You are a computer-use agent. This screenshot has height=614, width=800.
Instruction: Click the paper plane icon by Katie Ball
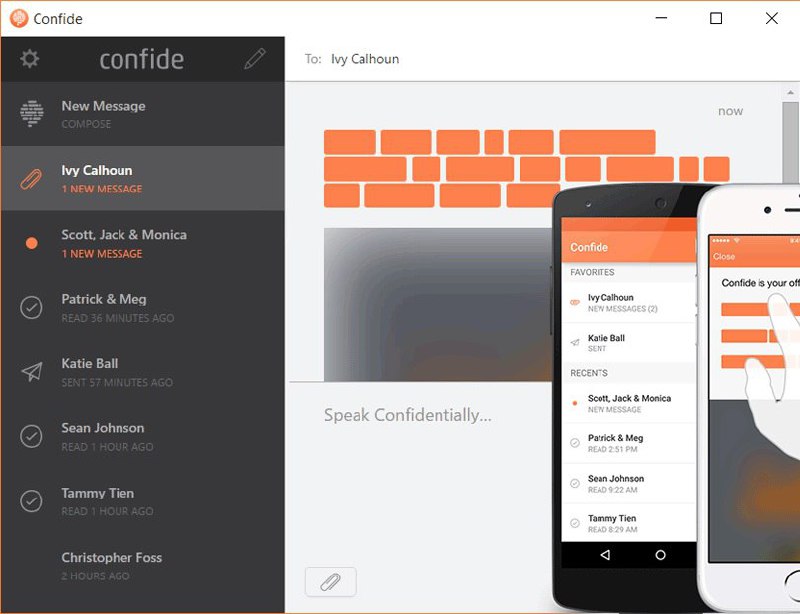click(x=32, y=372)
